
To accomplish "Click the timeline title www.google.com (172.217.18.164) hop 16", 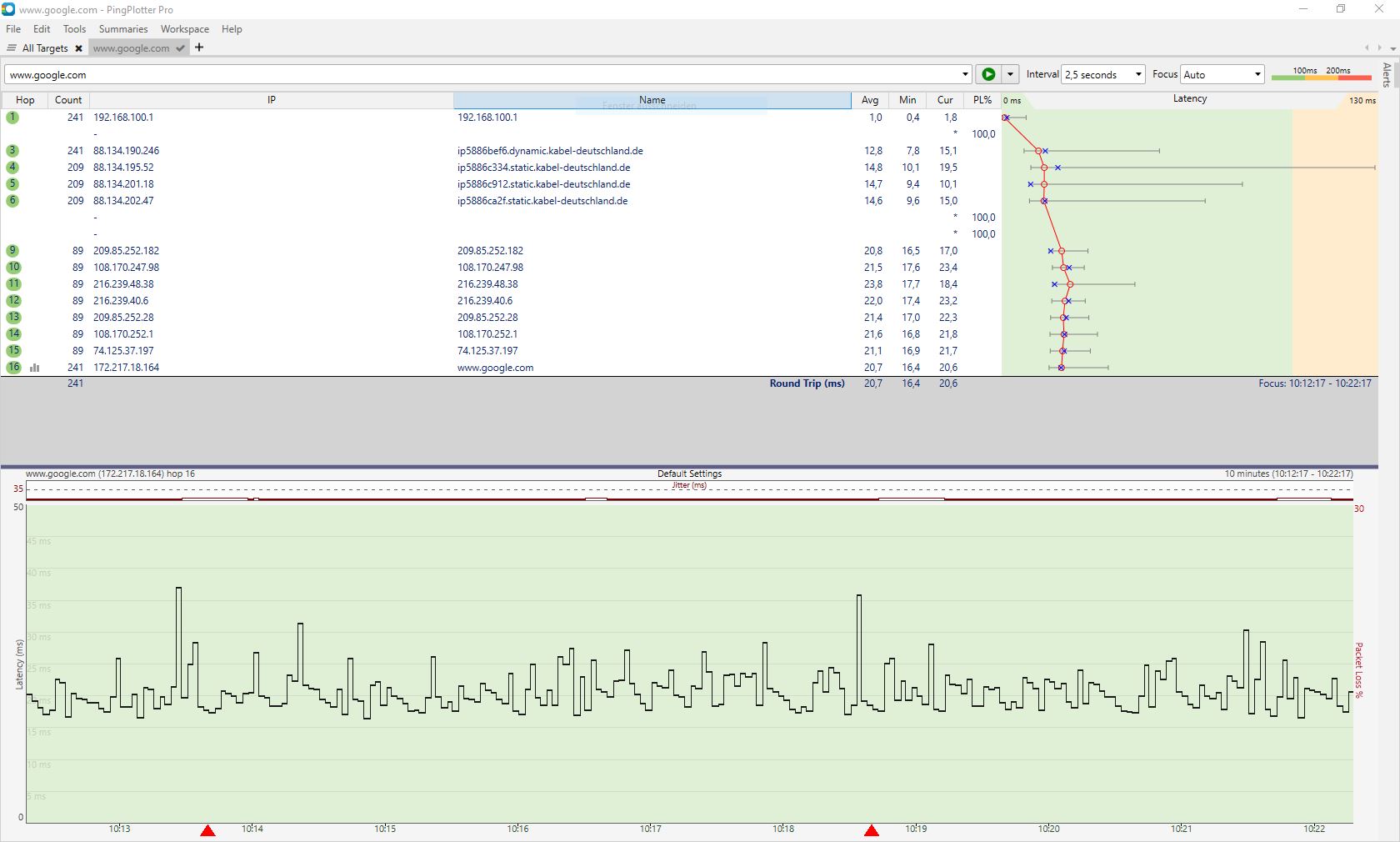I will [110, 474].
